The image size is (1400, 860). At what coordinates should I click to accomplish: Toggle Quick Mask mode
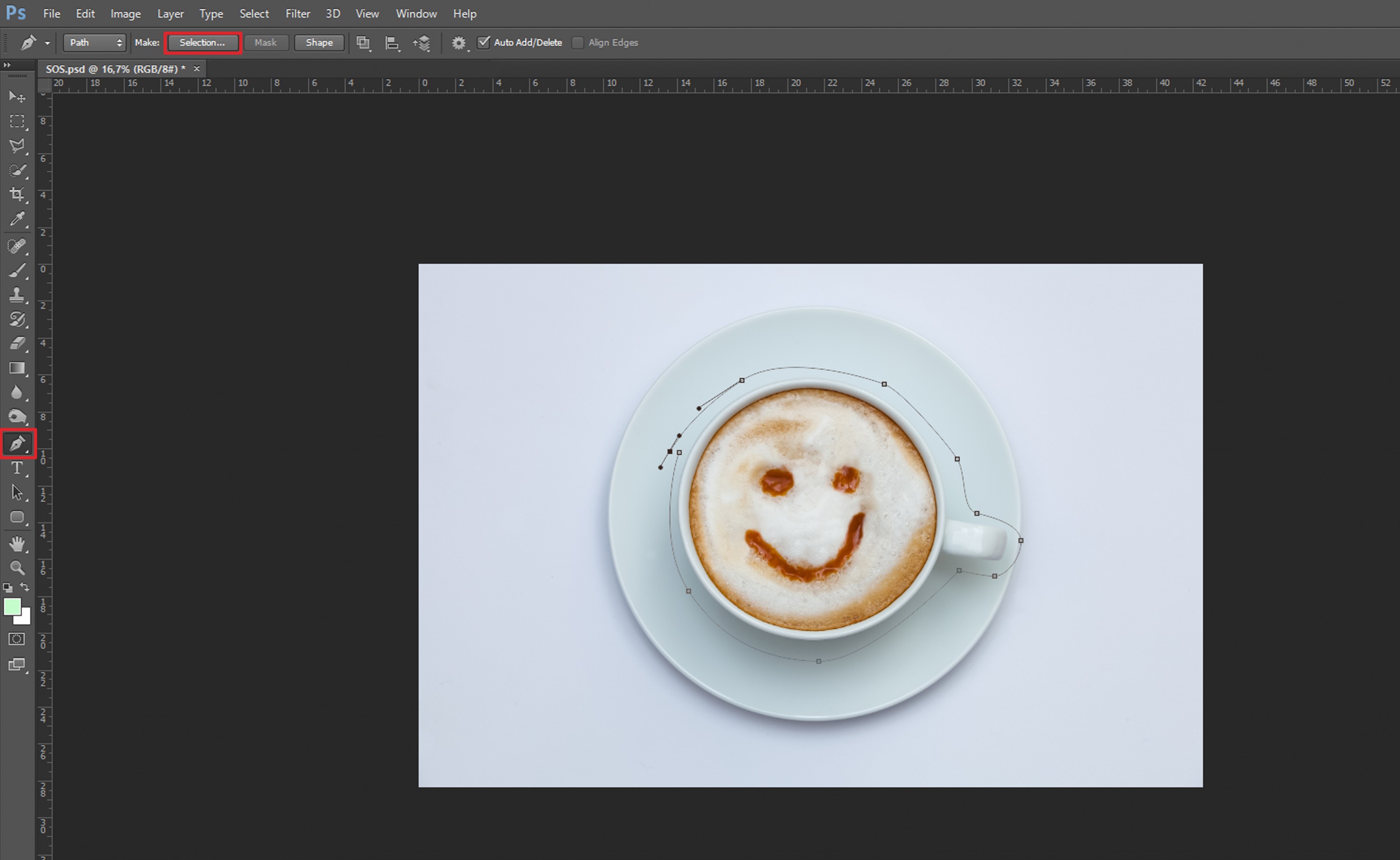[x=17, y=639]
